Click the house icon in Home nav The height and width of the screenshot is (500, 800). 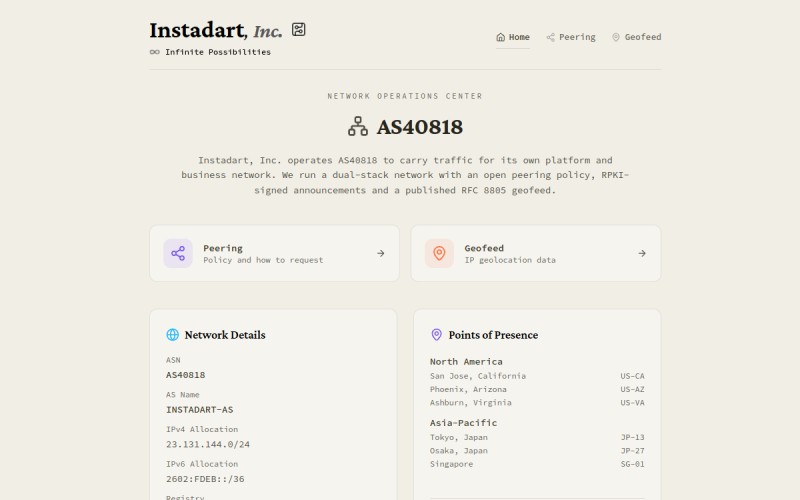click(501, 37)
